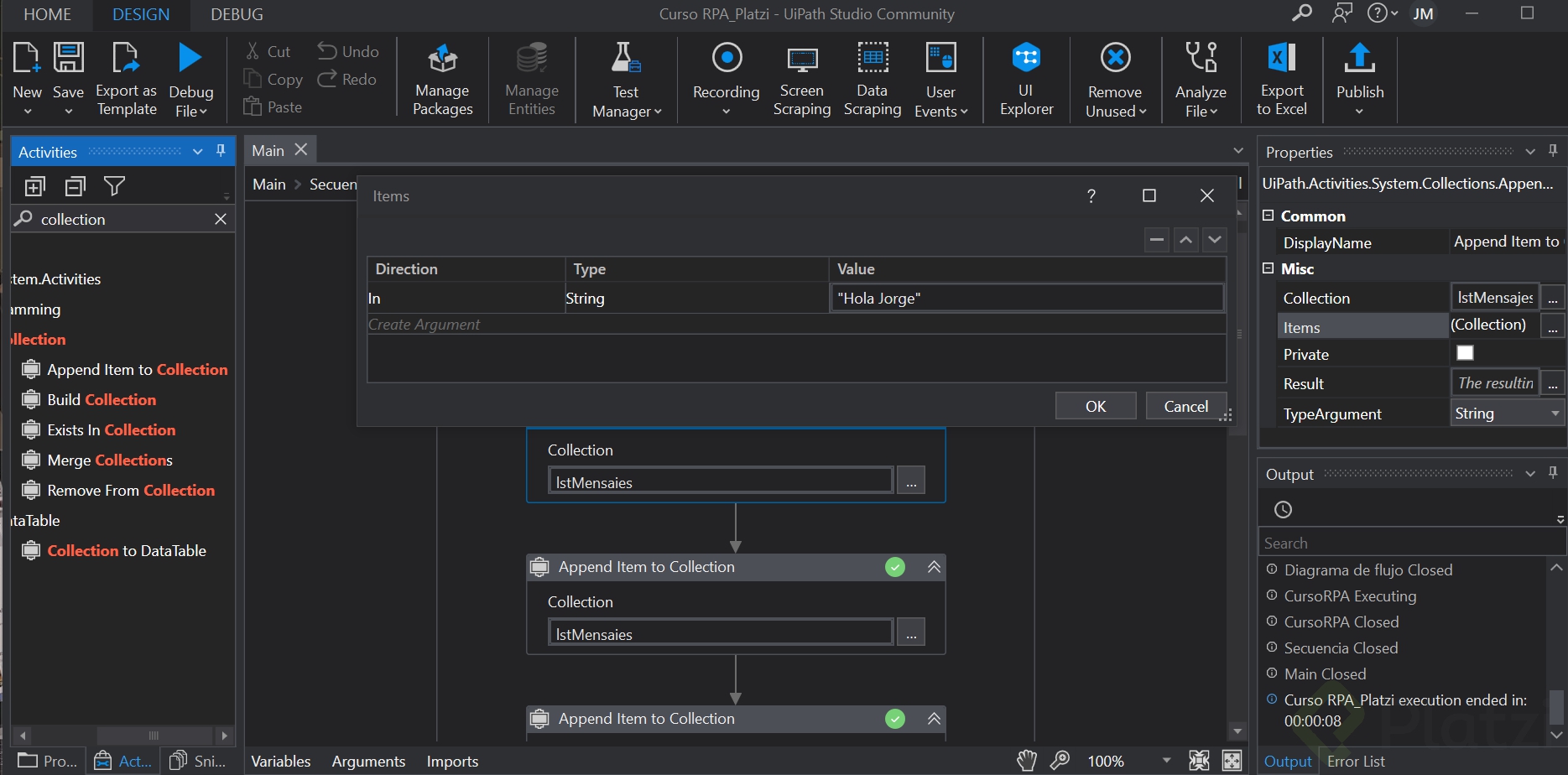Open the Imports panel tab

click(452, 761)
